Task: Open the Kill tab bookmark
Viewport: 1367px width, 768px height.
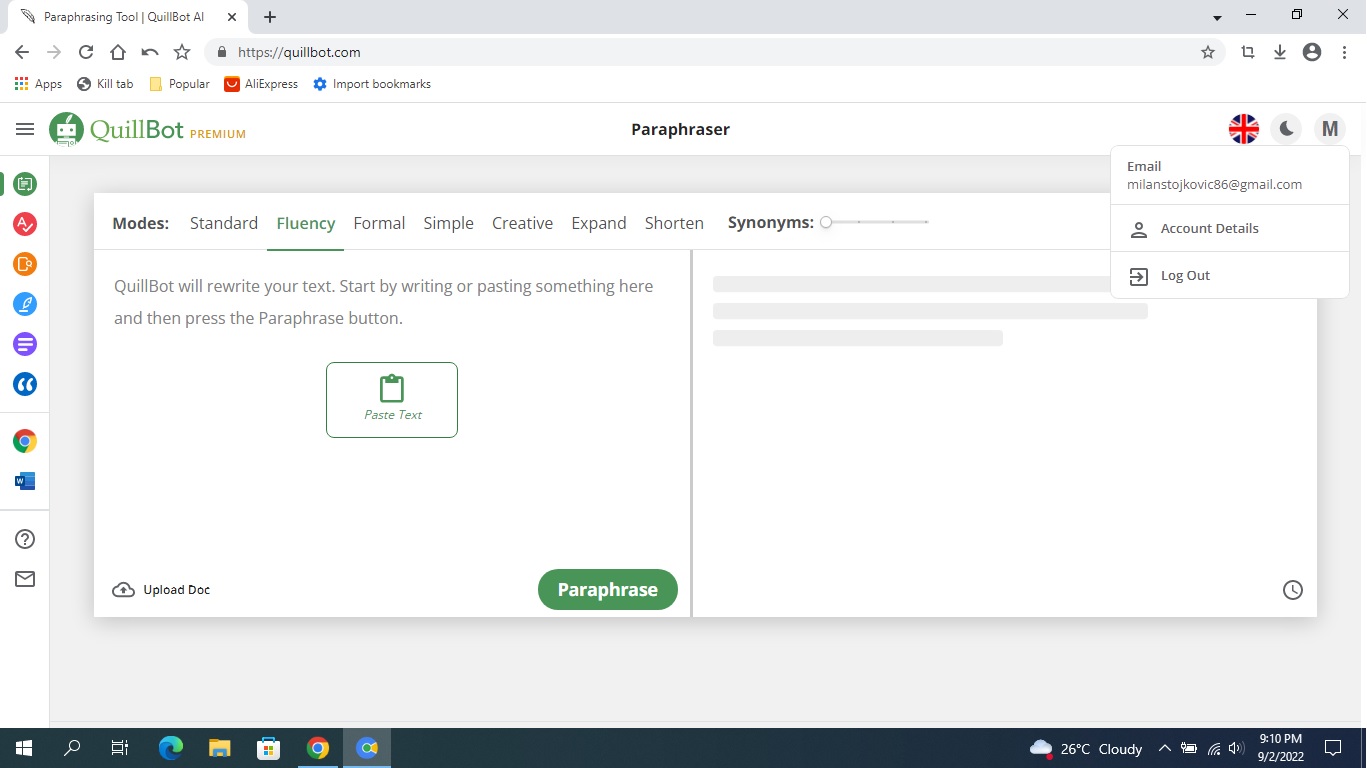Action: point(105,84)
